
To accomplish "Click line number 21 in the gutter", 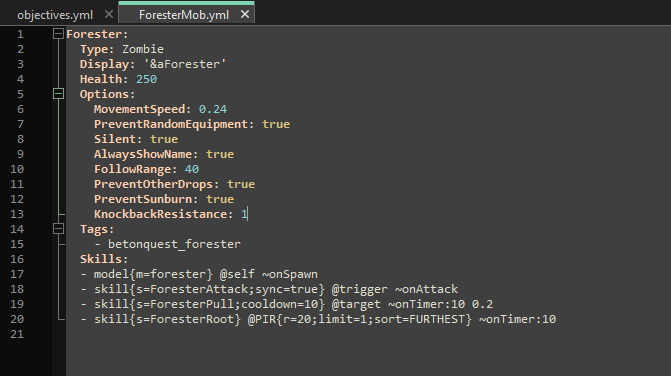I will 17,334.
